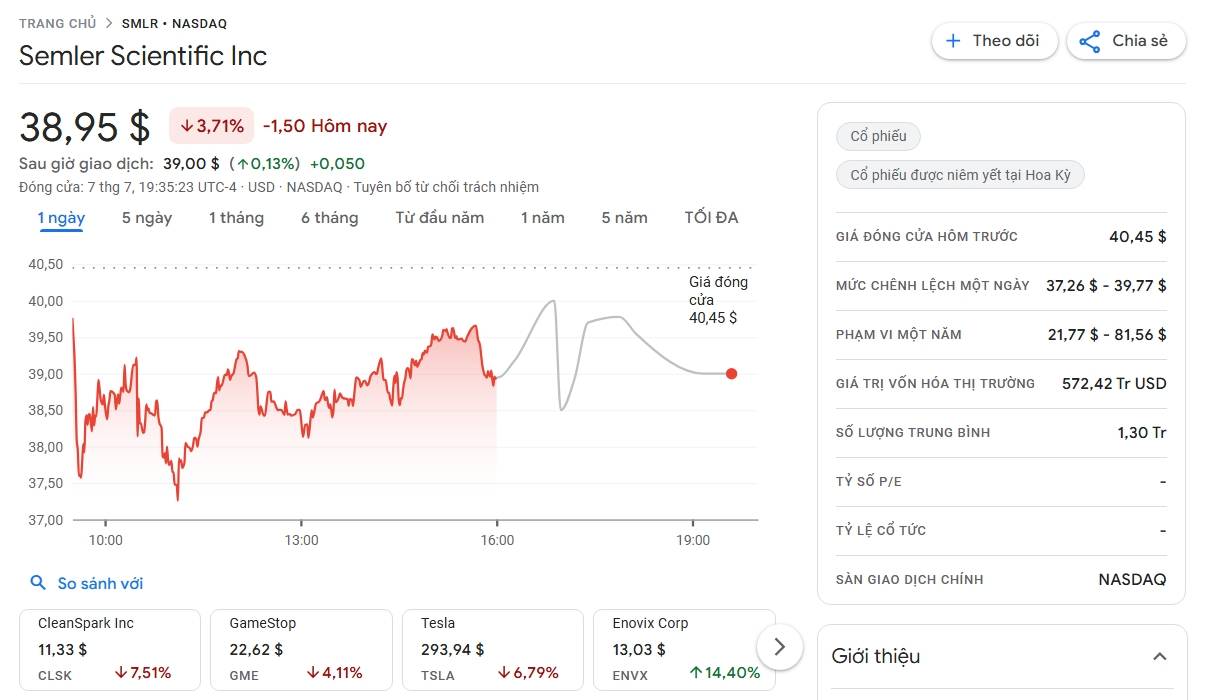Select Từ đầu năm range
This screenshot has height=700, width=1215.
(439, 218)
